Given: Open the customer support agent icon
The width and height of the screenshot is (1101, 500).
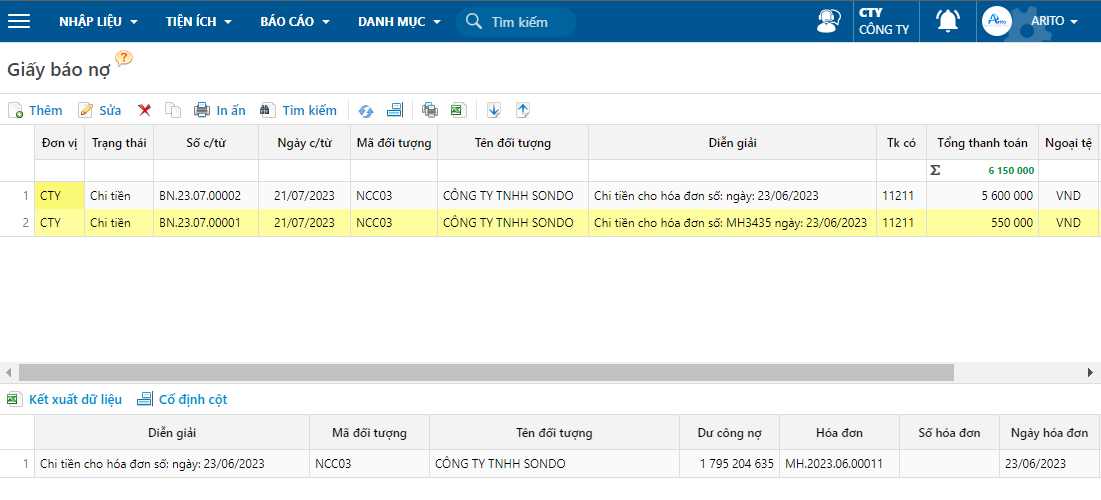Looking at the screenshot, I should tap(829, 21).
